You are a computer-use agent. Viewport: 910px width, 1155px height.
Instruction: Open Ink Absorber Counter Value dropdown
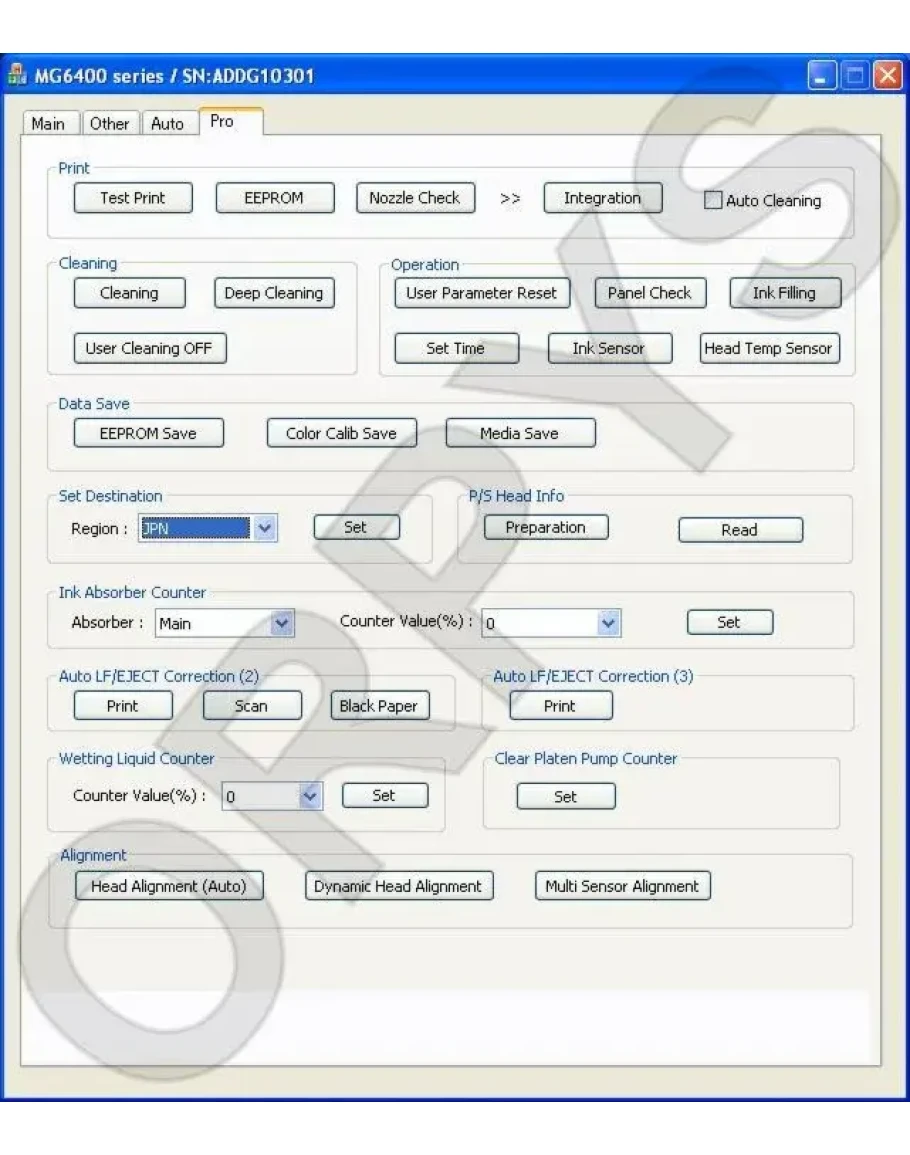tap(609, 623)
